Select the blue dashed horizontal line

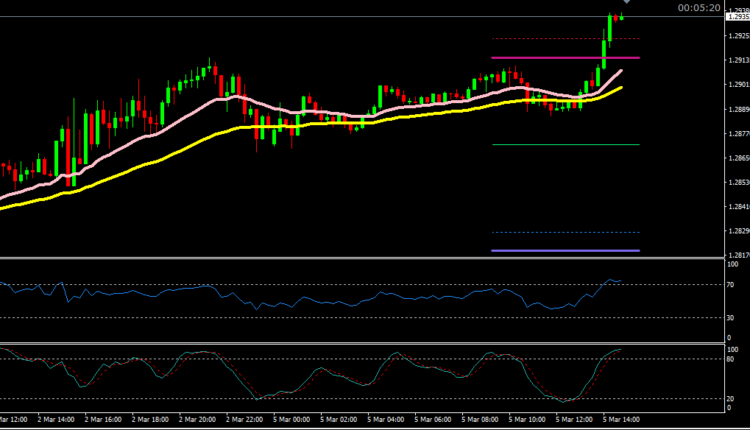[565, 233]
